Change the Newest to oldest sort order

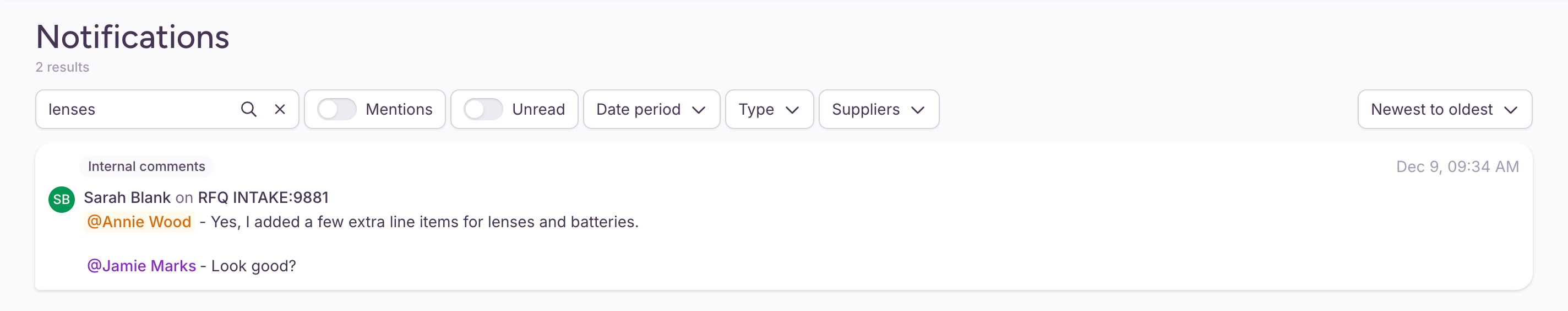1445,109
